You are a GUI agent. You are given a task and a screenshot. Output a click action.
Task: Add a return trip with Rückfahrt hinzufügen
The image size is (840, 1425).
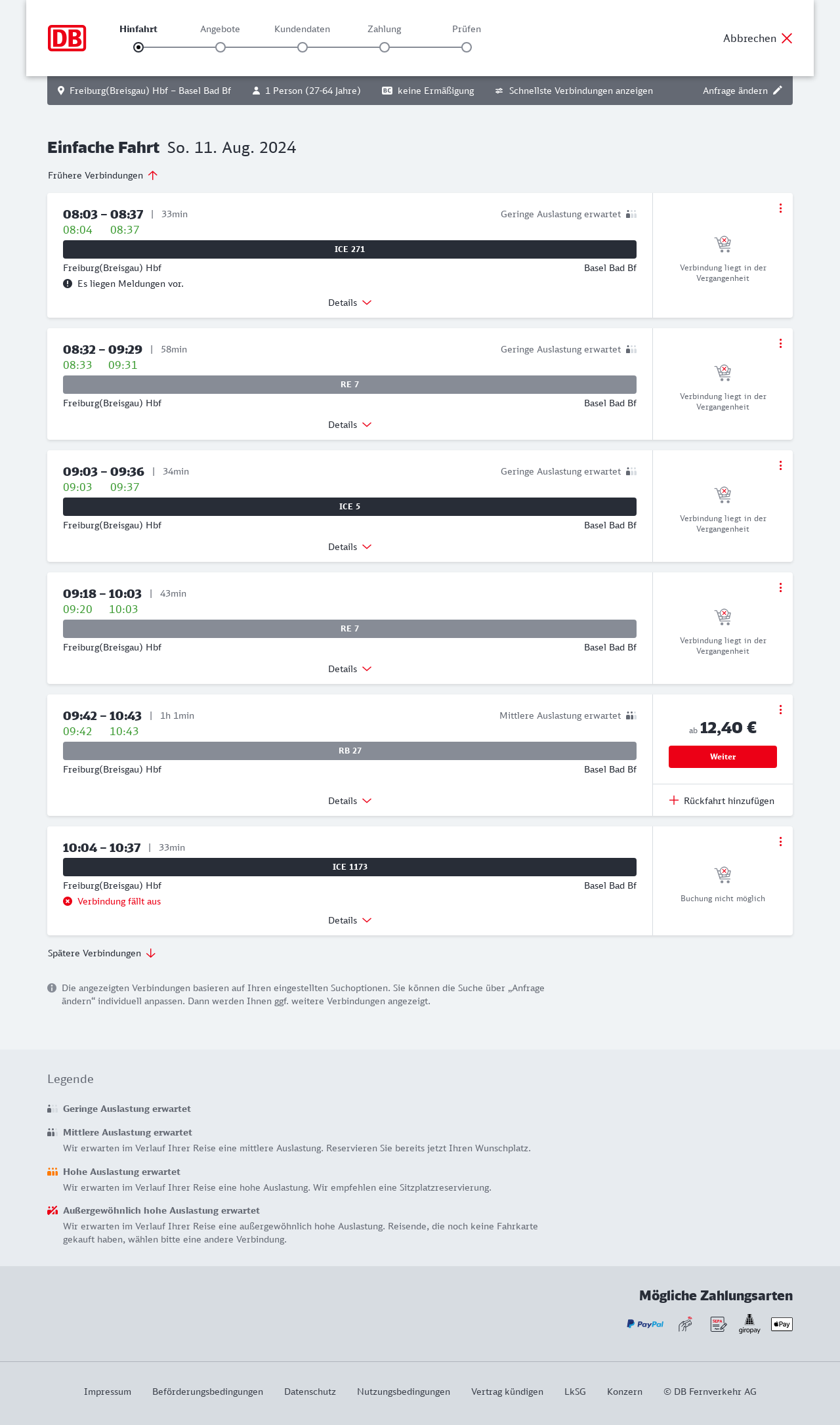tap(722, 801)
